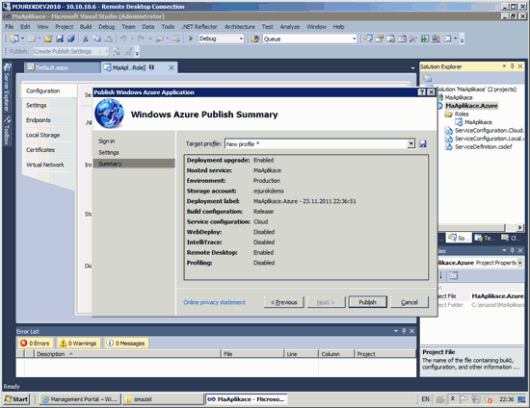Click the Solution Explorer properties toolbar icon
This screenshot has height=408, width=530.
pos(428,78)
